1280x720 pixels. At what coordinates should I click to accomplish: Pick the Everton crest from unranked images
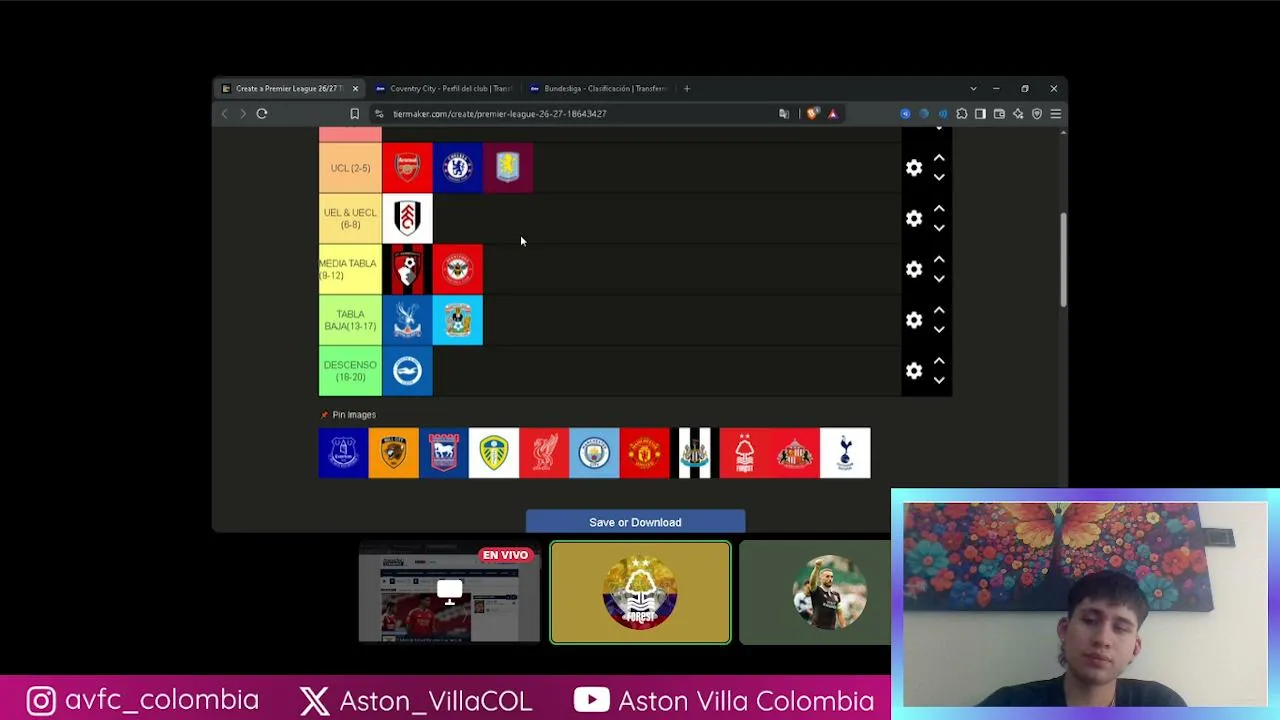click(343, 453)
